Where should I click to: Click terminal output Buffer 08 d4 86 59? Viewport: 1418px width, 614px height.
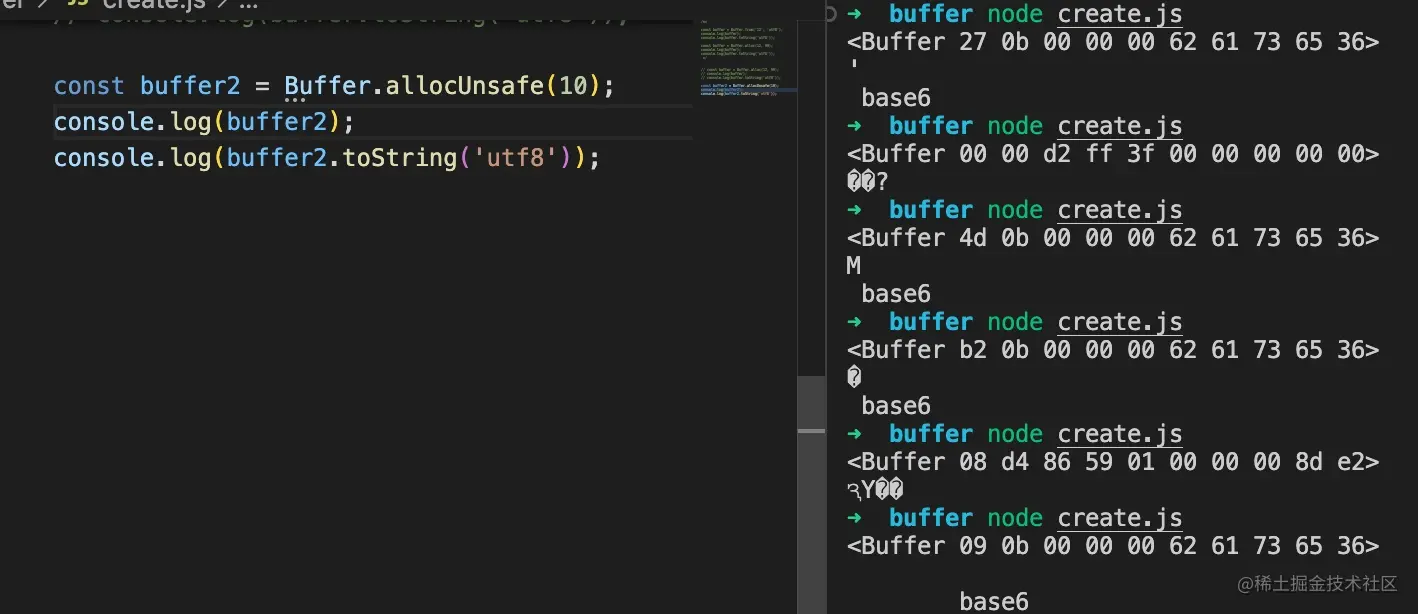point(1113,462)
